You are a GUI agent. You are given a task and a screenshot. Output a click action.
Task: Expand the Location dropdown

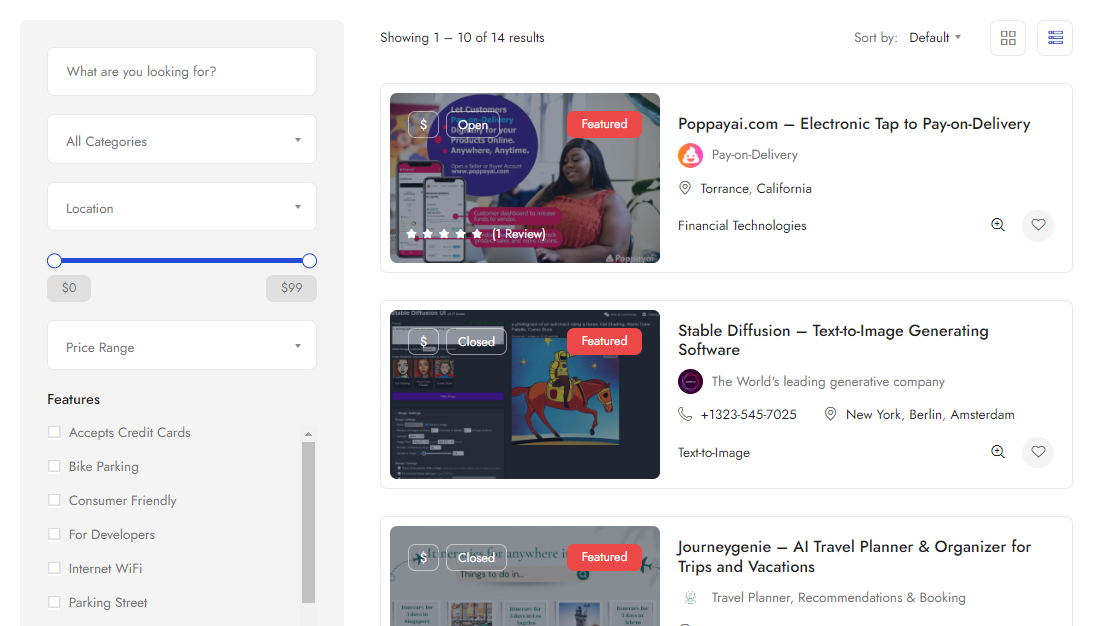coord(182,207)
